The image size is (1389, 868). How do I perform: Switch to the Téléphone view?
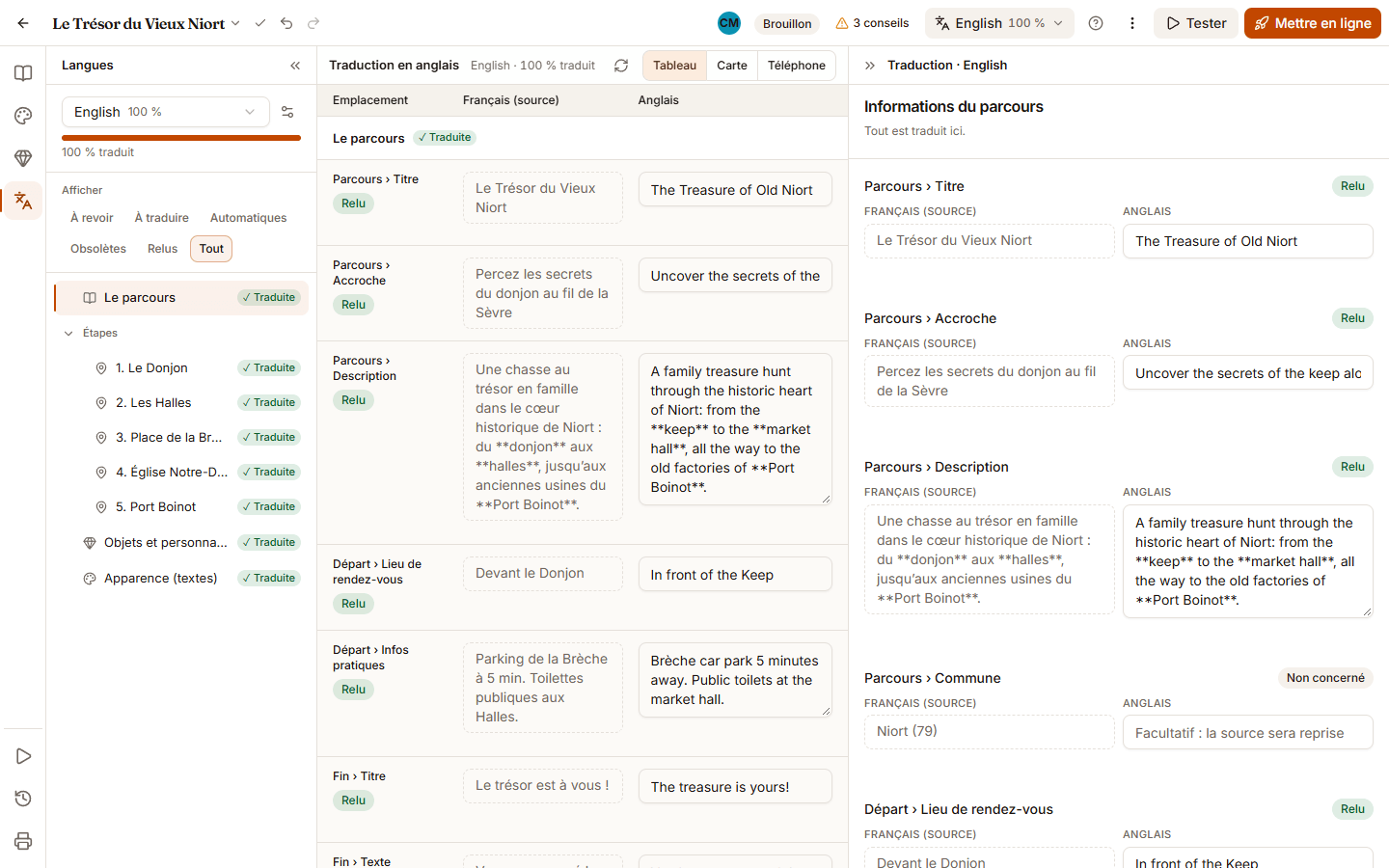click(797, 66)
